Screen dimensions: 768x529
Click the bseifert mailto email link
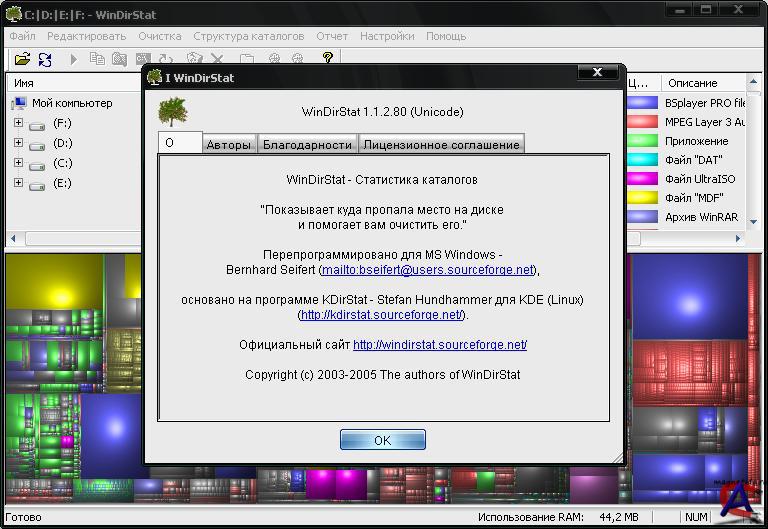click(x=428, y=270)
